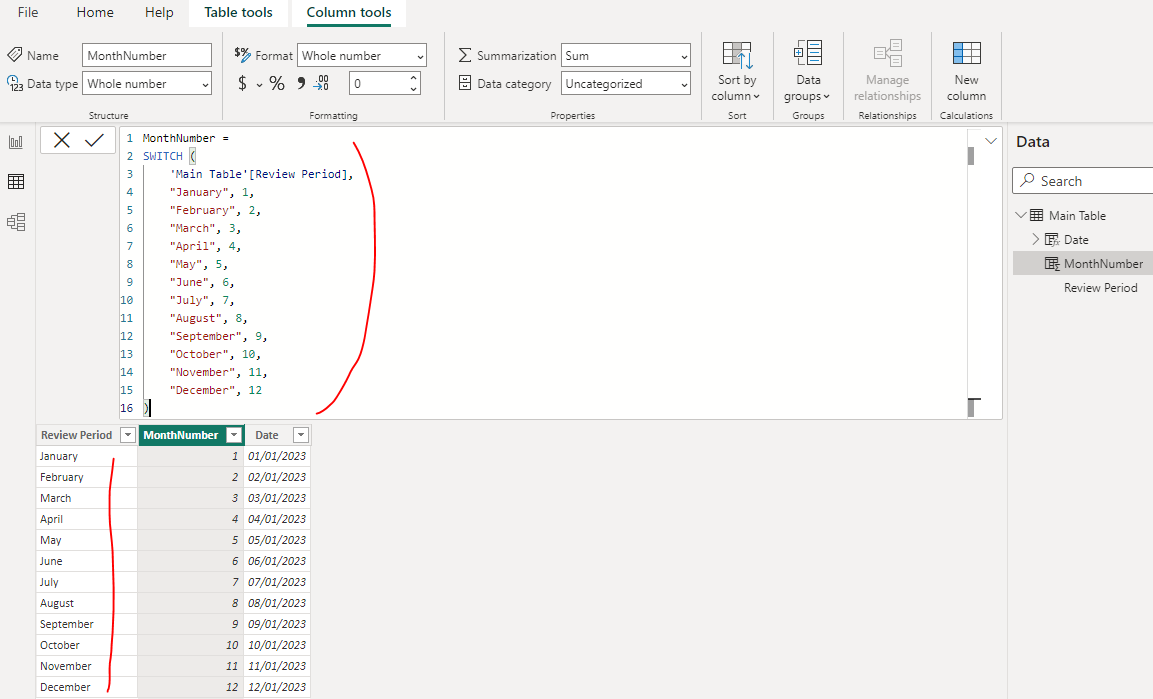Screen dimensions: 1153x699
Task: Click the MonthNumber column icon
Action: [x=1052, y=264]
